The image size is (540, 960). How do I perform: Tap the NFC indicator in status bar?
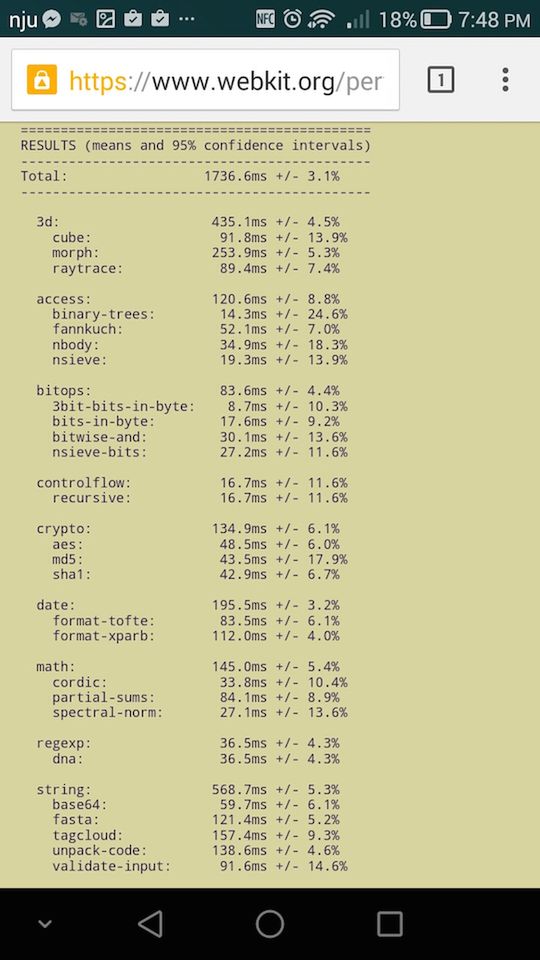coord(265,20)
